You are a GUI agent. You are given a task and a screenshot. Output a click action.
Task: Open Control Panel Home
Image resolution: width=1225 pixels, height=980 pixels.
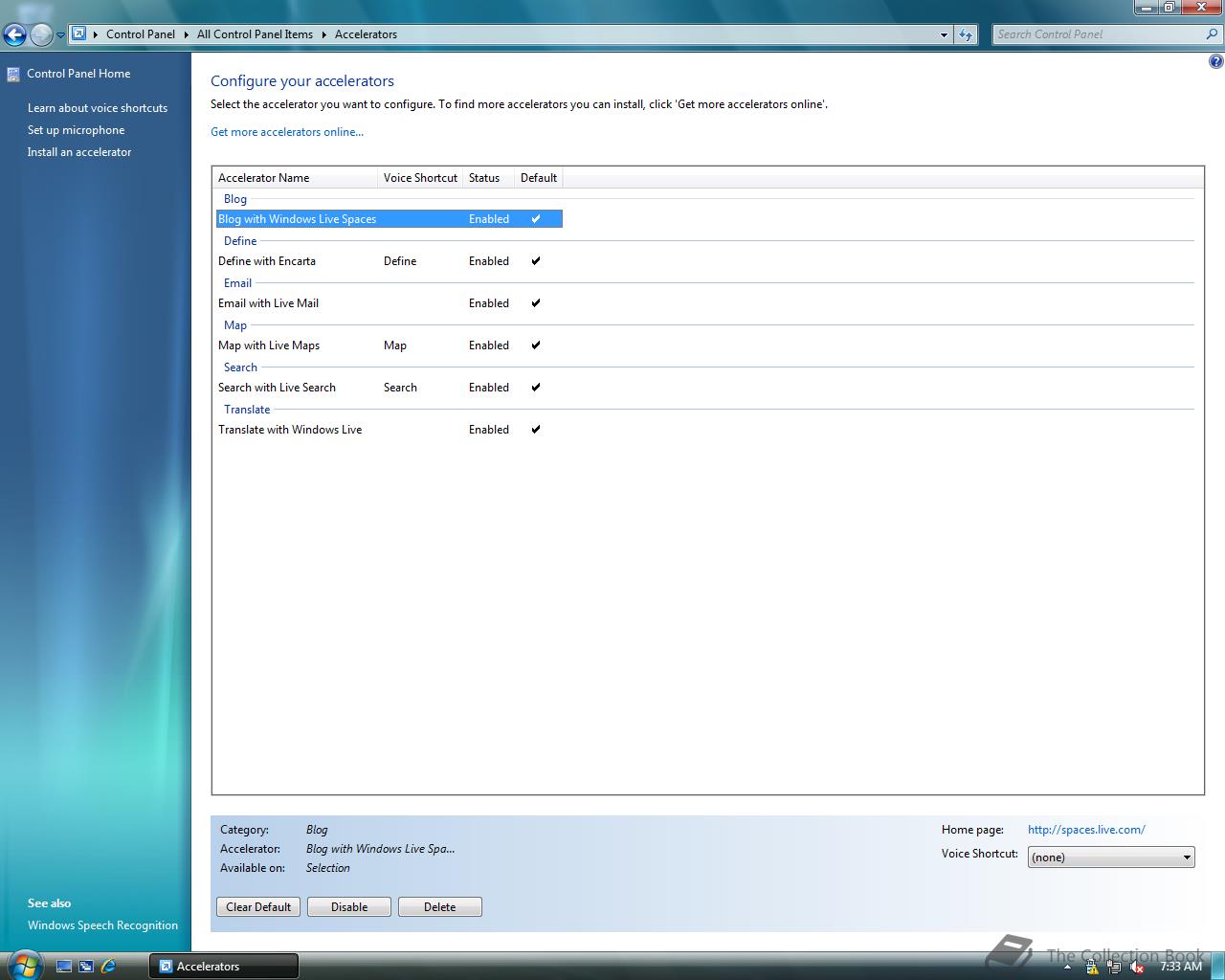(78, 74)
